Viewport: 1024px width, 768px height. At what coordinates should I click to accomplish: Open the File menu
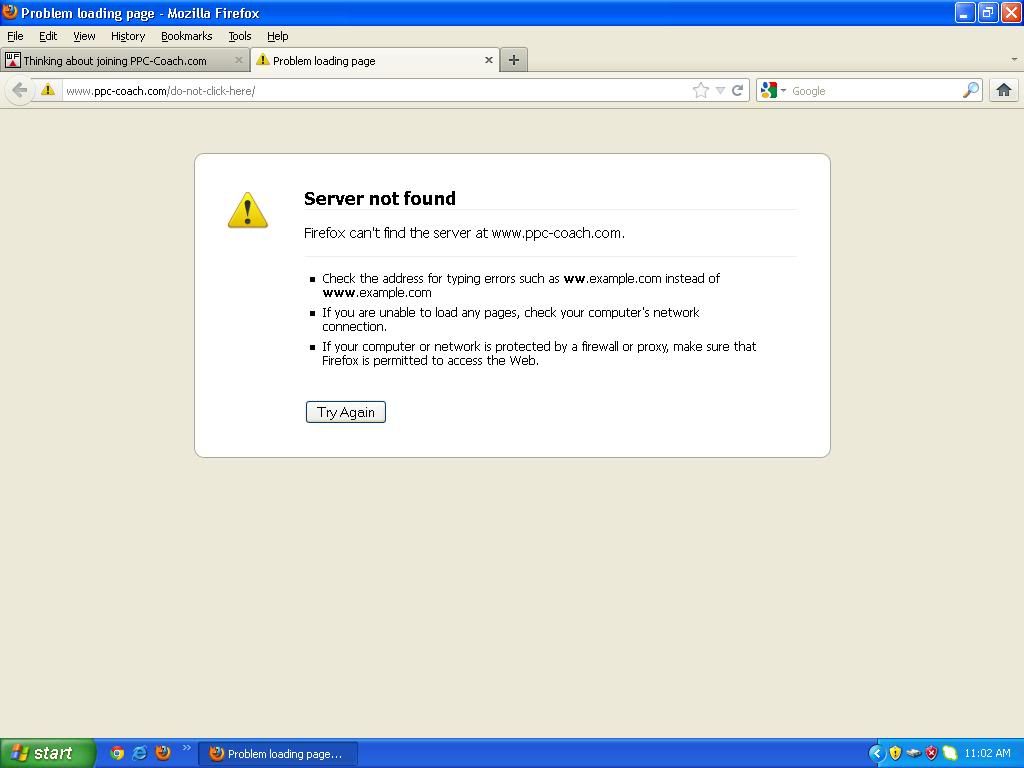15,36
